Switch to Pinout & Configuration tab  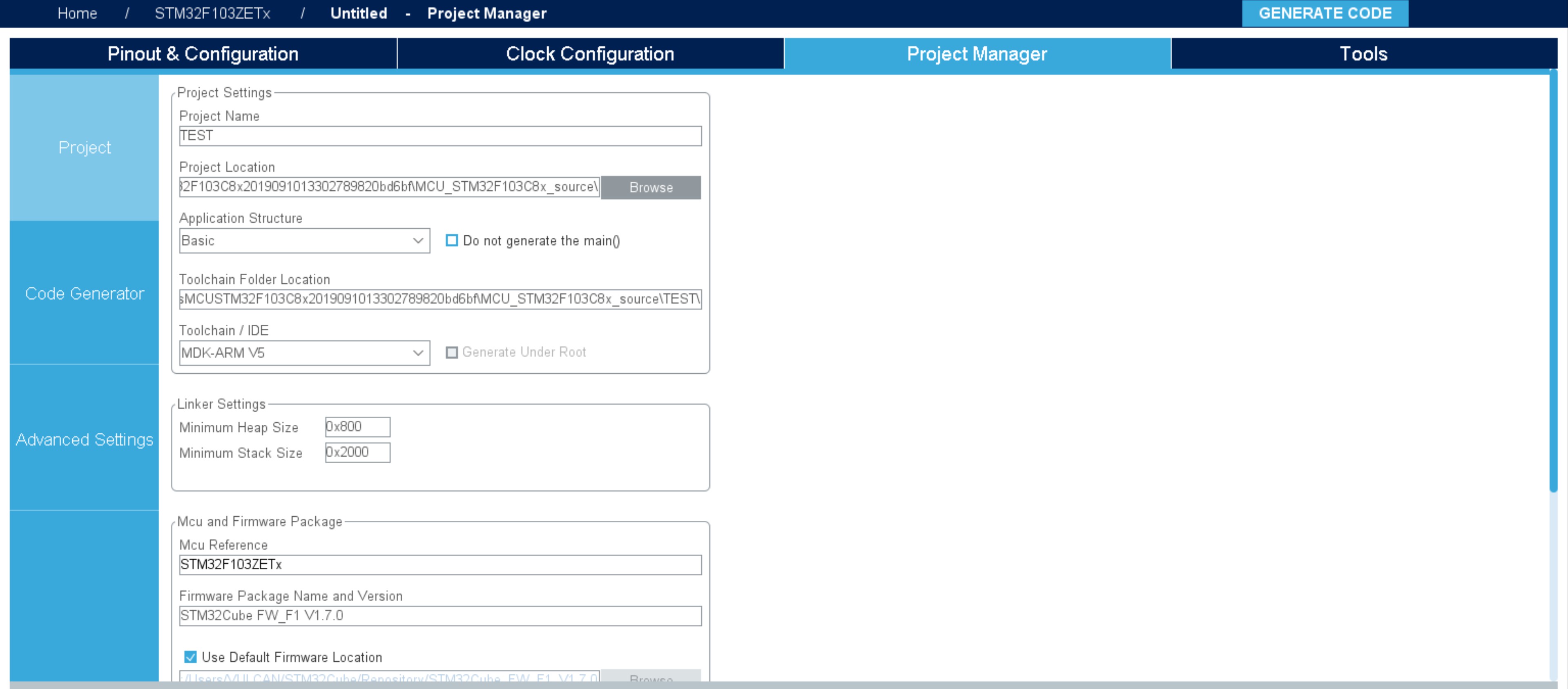coord(203,54)
